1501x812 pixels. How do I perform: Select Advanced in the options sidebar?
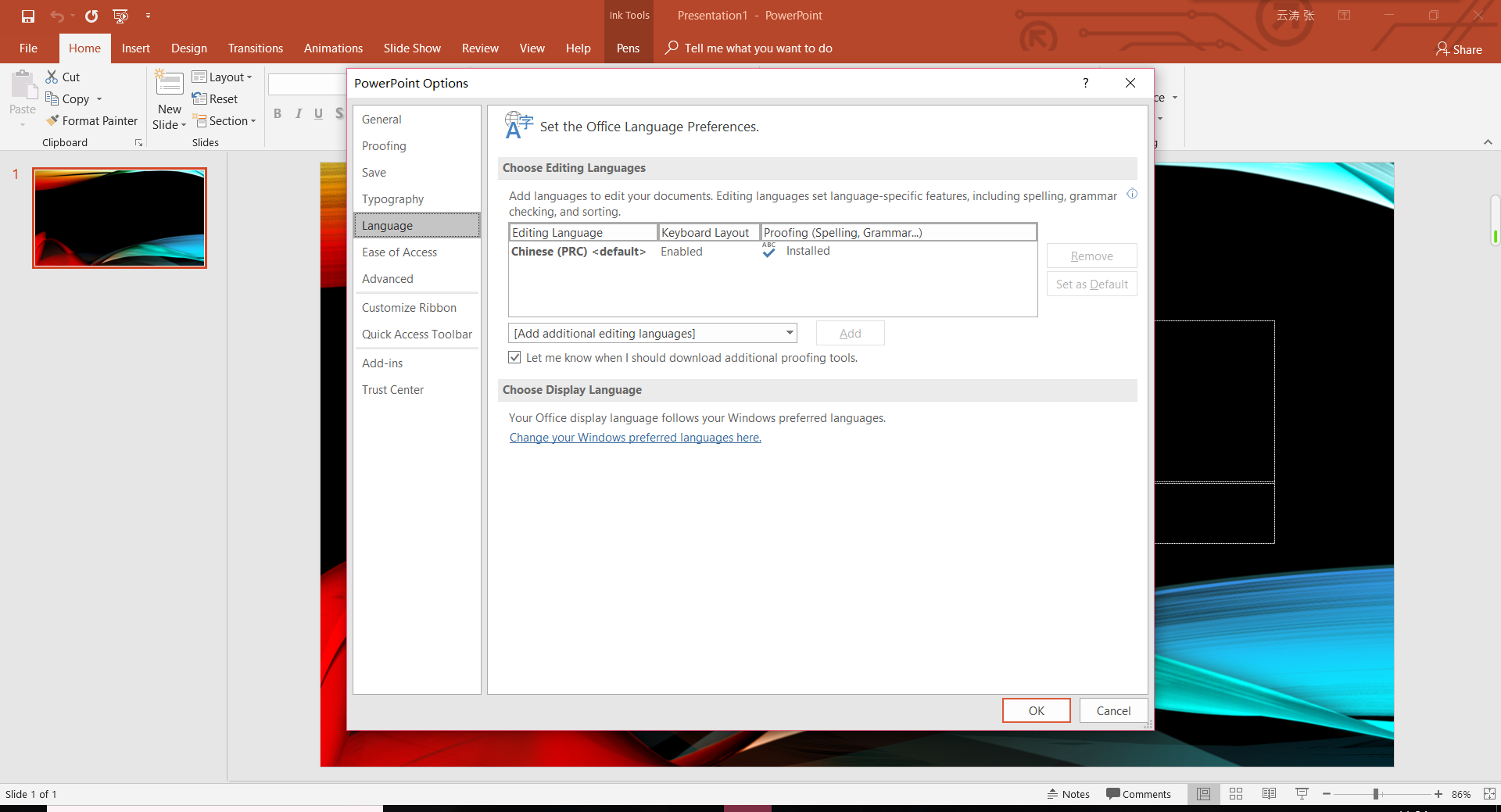point(417,279)
